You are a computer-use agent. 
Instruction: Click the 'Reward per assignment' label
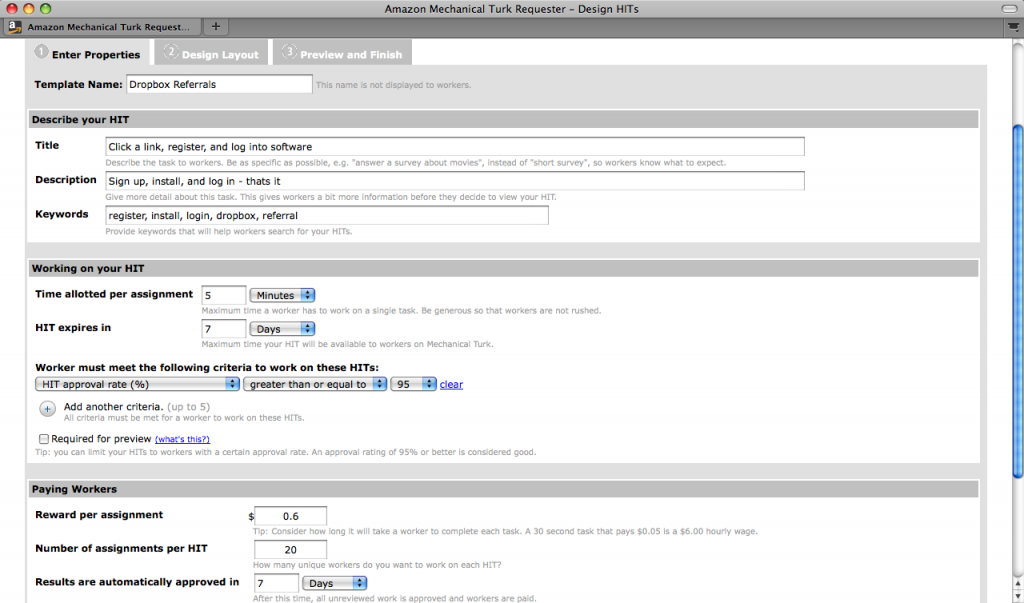pyautogui.click(x=99, y=515)
